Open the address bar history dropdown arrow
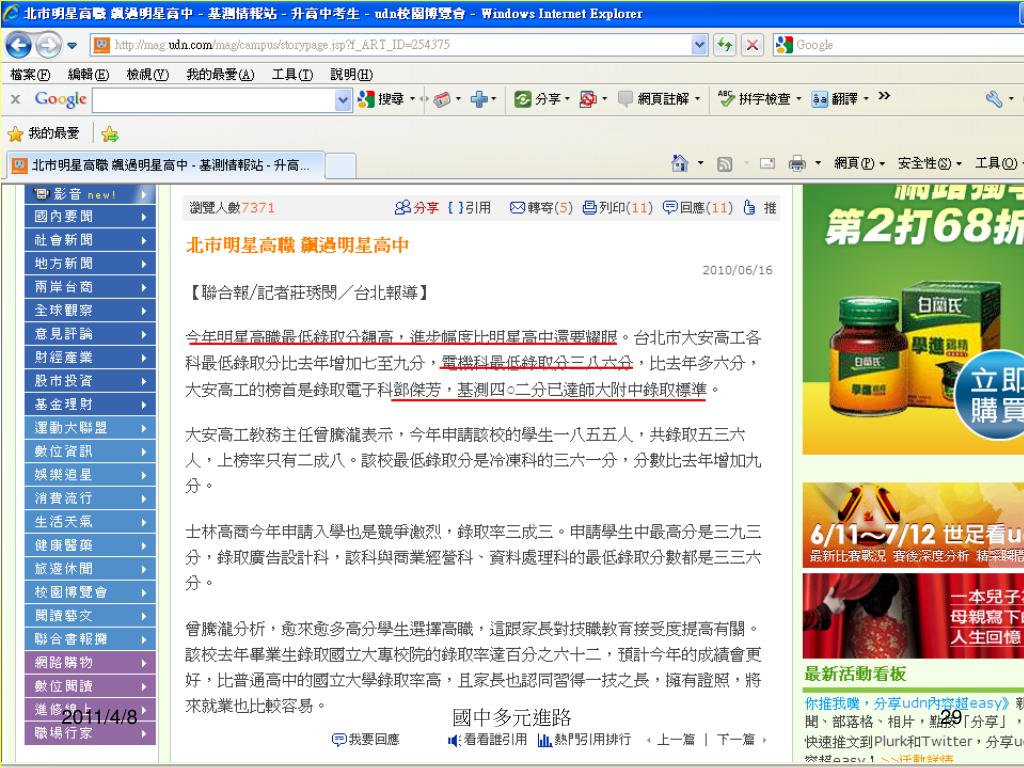1024x768 pixels. [699, 45]
